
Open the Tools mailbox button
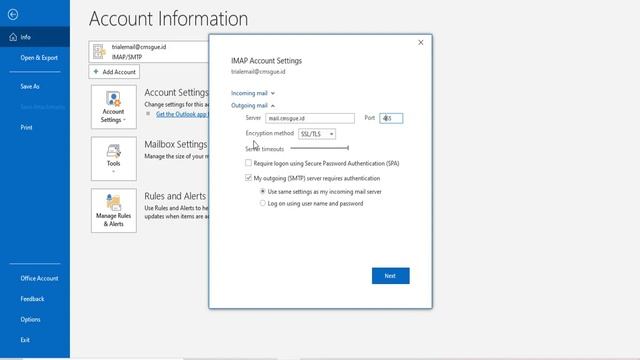tap(113, 159)
